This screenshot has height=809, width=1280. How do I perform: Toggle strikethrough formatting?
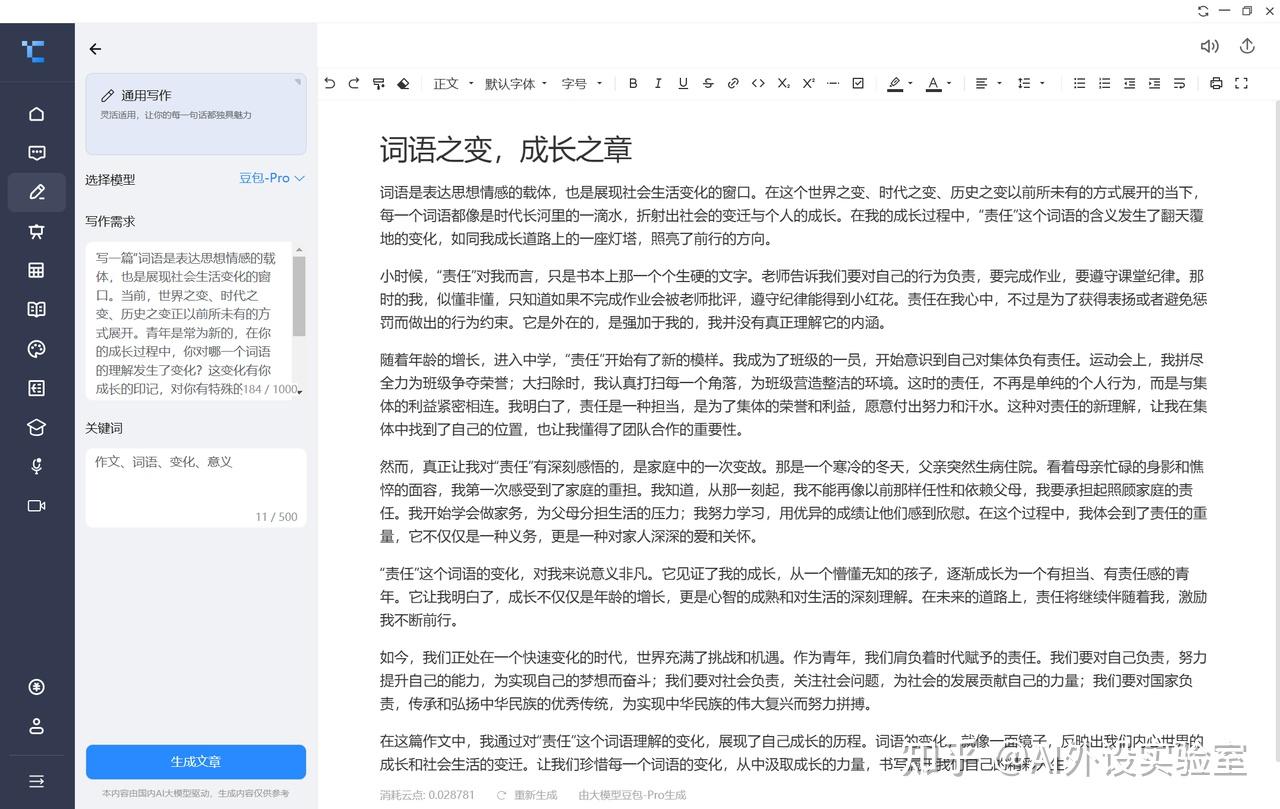(708, 84)
